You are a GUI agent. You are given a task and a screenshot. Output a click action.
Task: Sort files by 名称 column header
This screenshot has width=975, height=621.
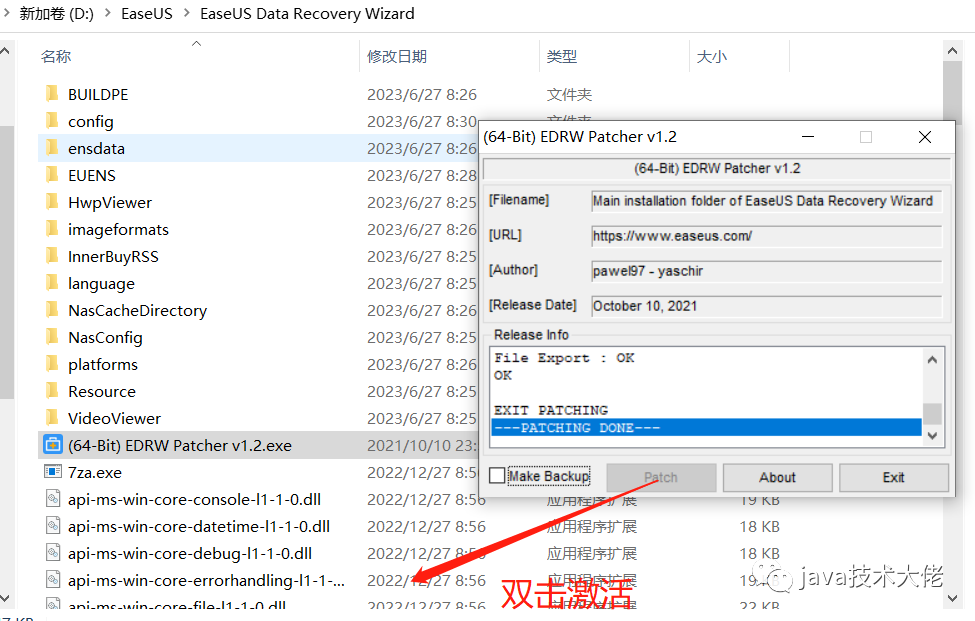tap(56, 57)
